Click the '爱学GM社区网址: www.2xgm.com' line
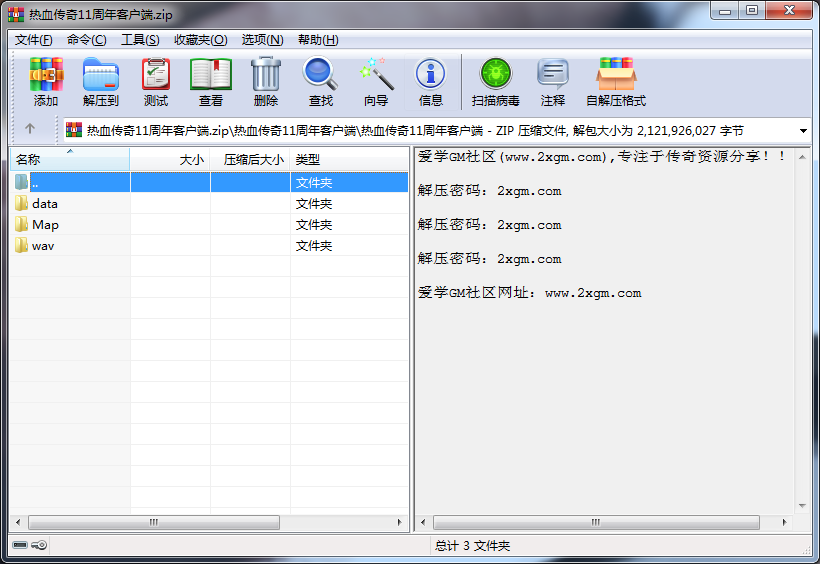This screenshot has width=820, height=564. [x=529, y=293]
